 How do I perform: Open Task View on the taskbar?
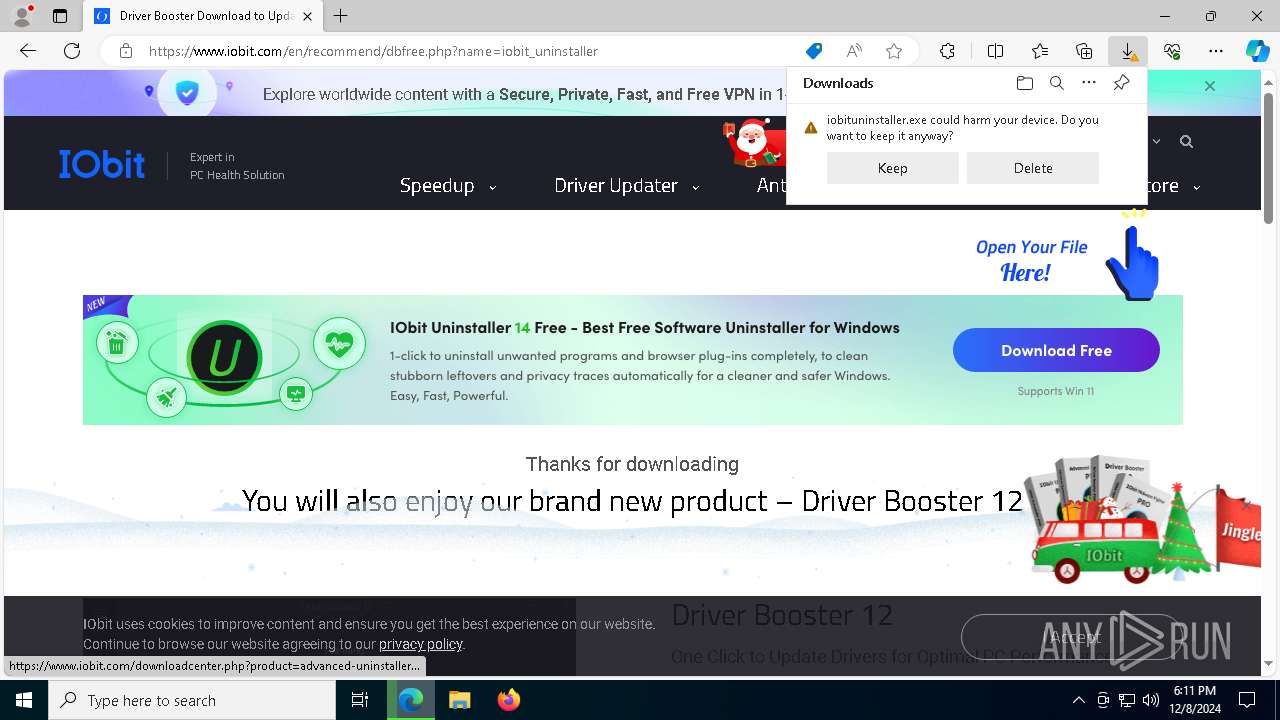(360, 700)
